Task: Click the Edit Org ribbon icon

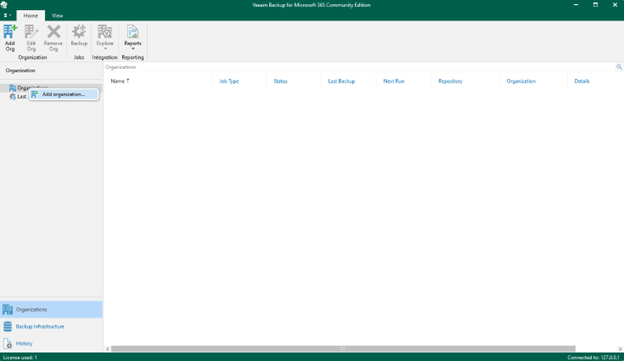Action: 31,38
